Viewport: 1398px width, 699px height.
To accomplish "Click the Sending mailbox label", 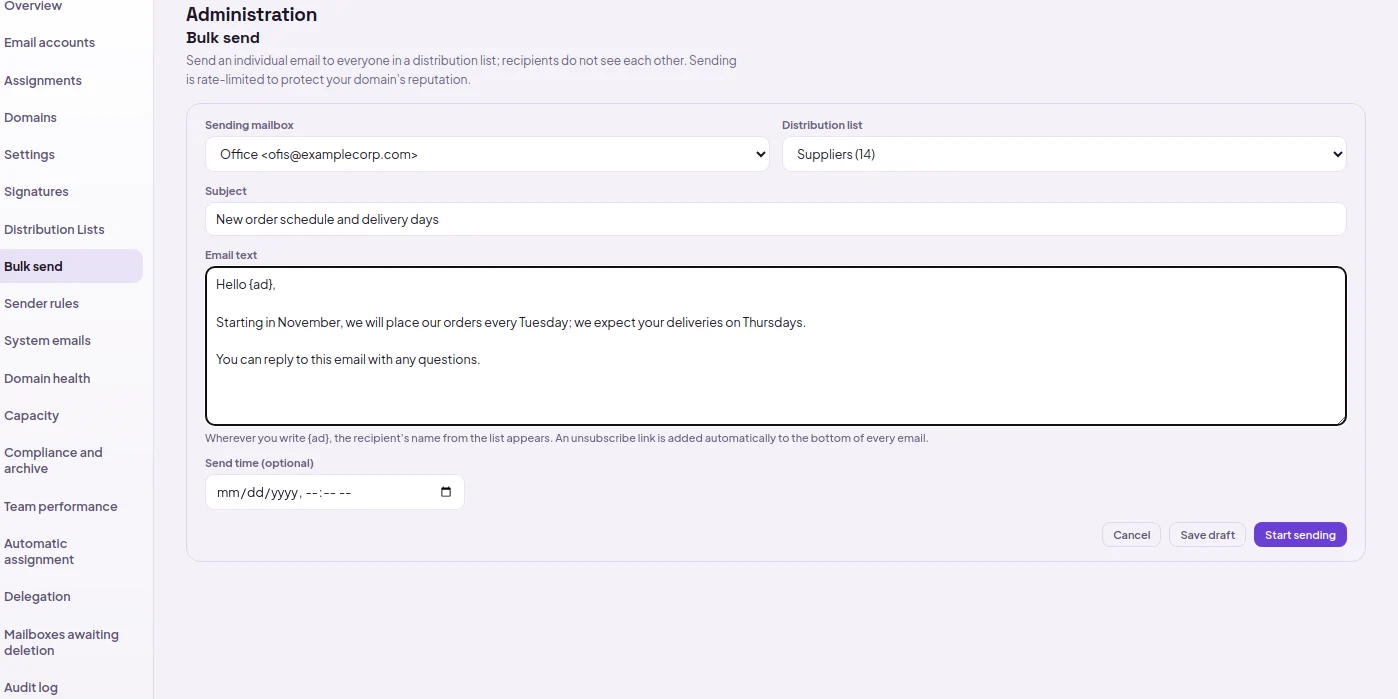I will coord(249,126).
